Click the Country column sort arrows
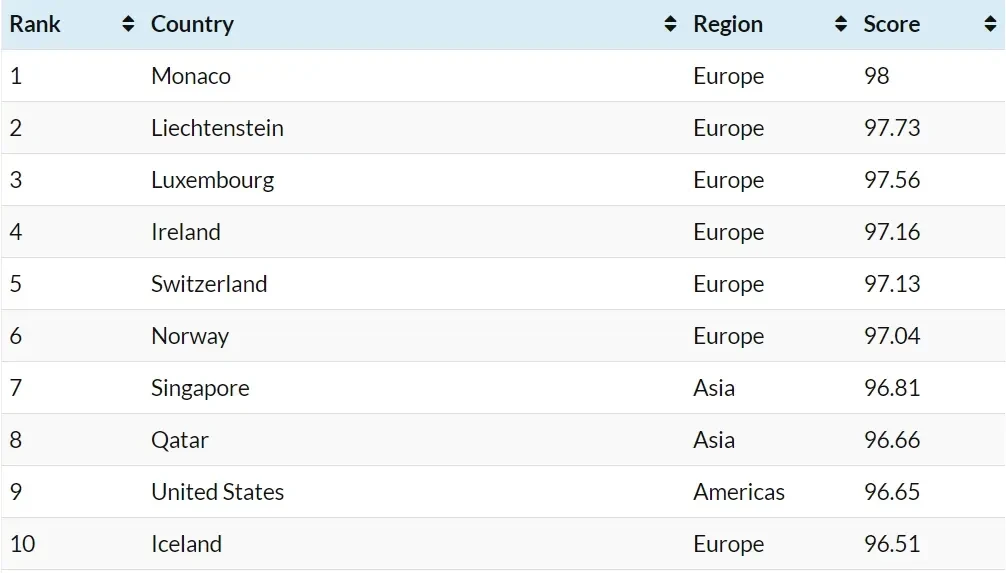The width and height of the screenshot is (1006, 573). pos(670,24)
